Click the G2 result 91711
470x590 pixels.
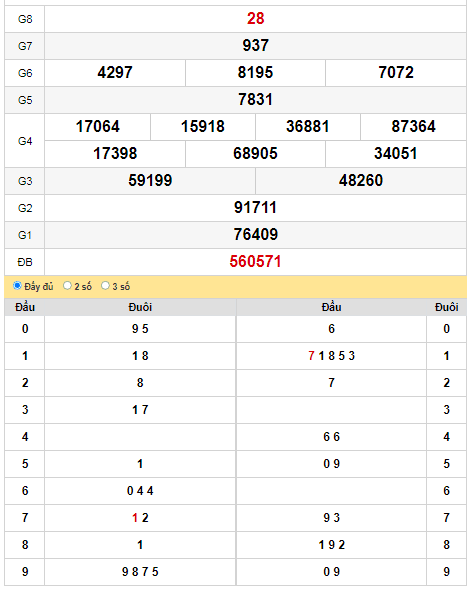click(256, 208)
